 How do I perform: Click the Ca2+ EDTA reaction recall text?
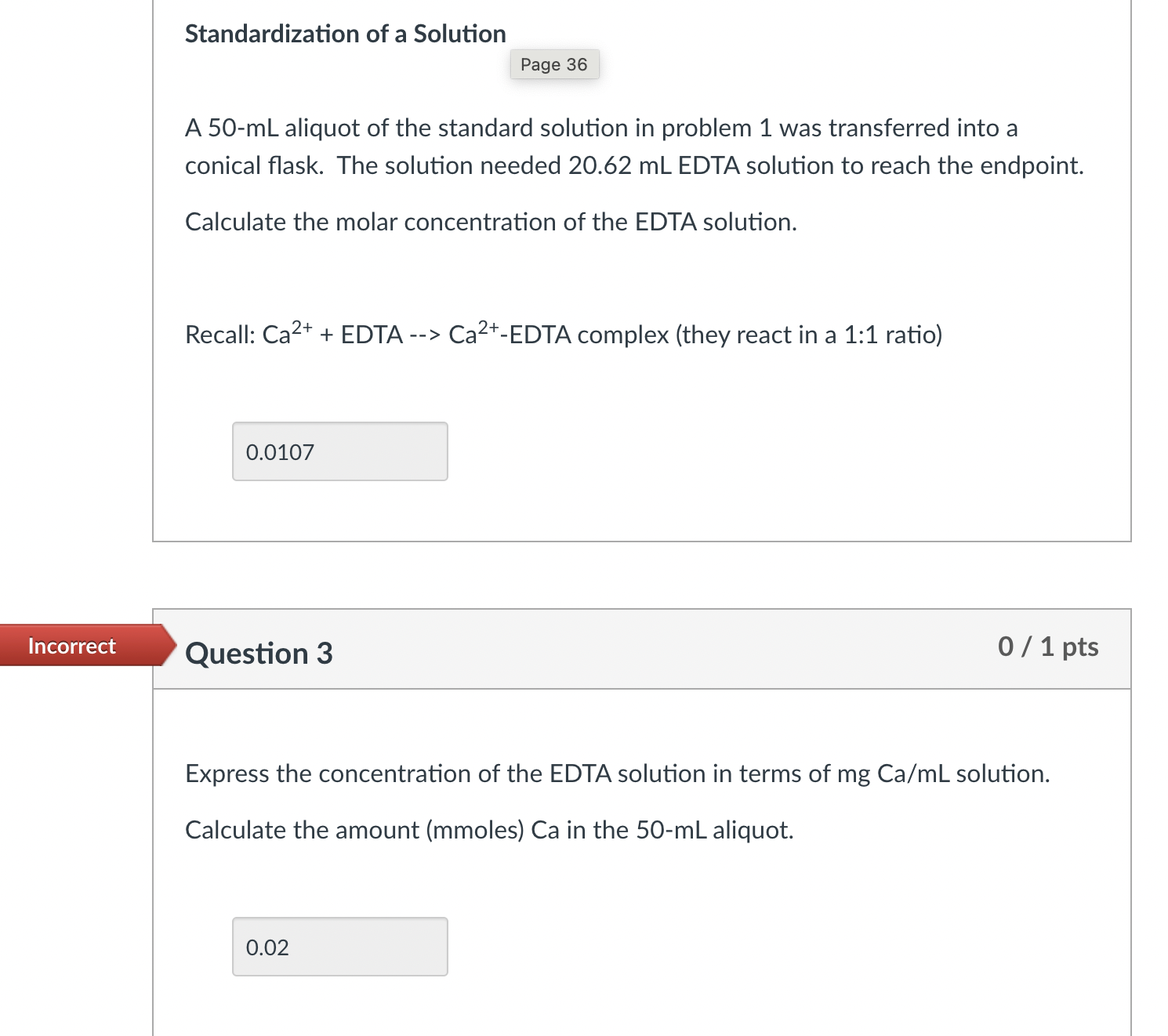point(564,334)
